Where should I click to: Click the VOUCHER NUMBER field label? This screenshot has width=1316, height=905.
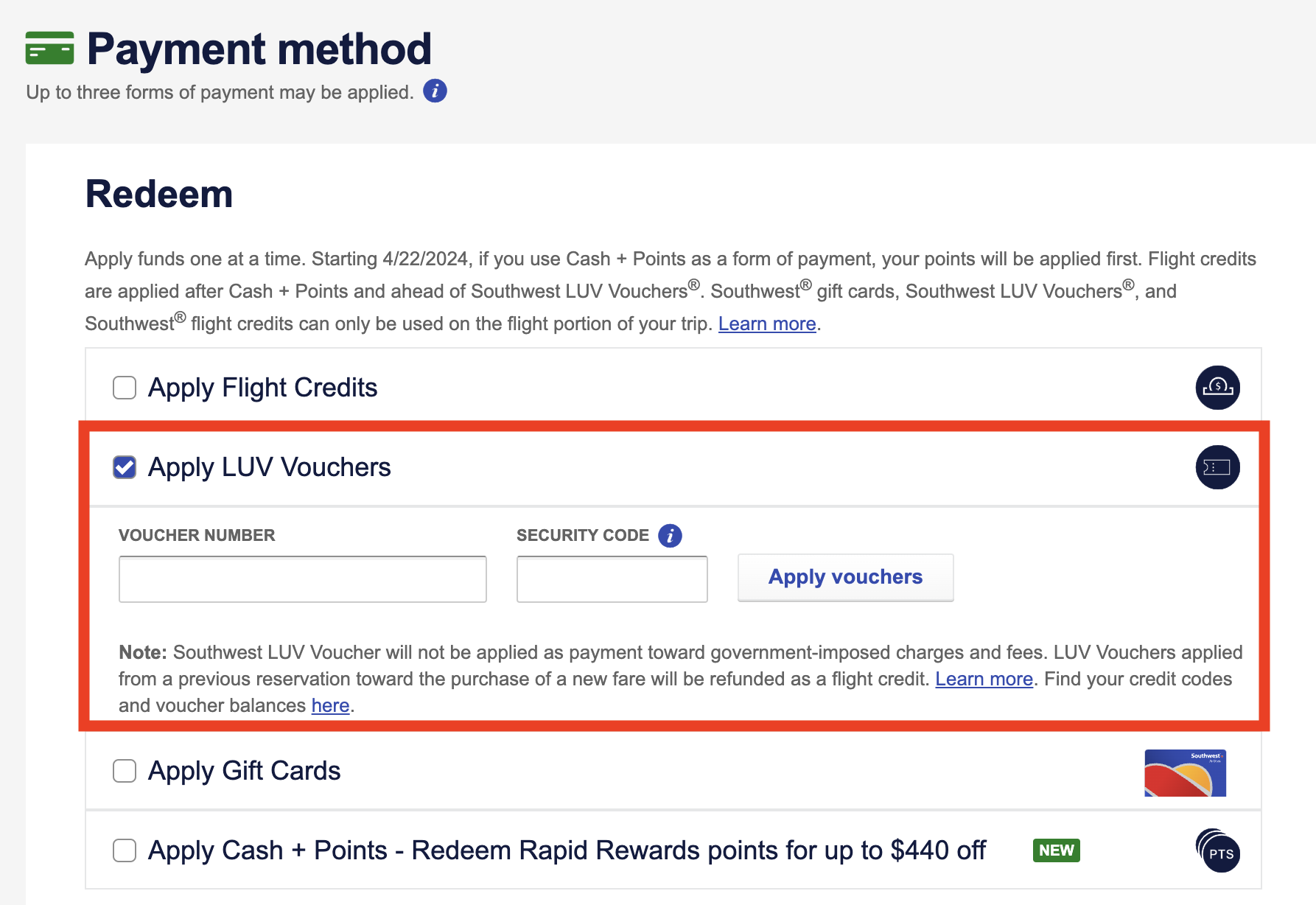[x=197, y=536]
